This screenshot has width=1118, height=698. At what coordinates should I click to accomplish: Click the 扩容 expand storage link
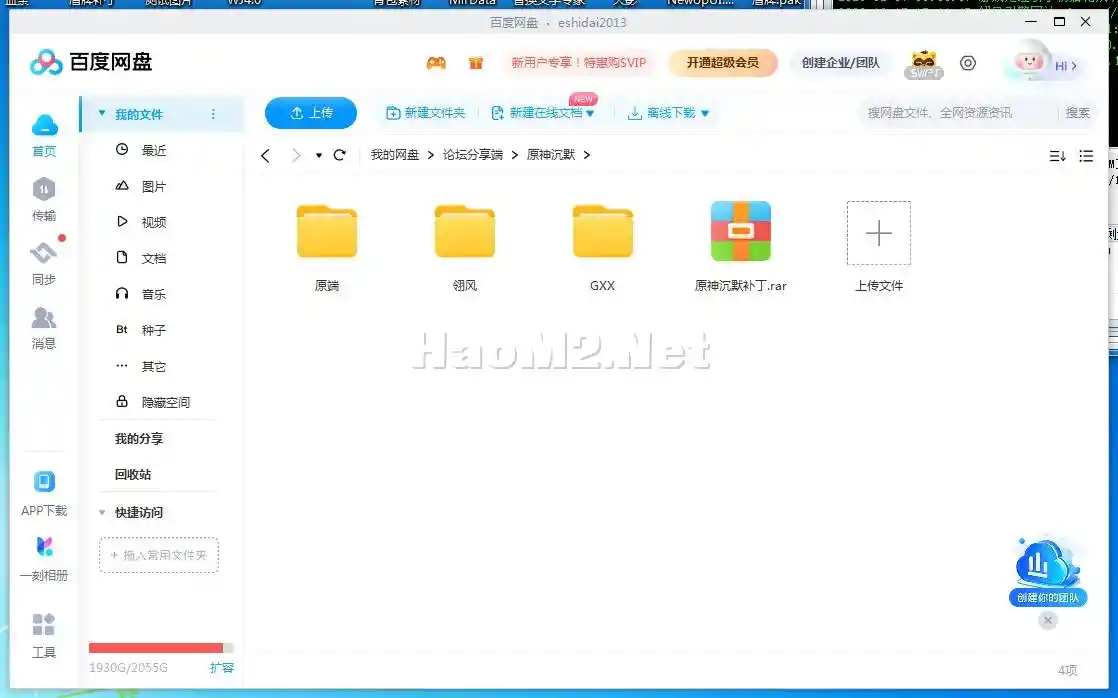tap(222, 668)
